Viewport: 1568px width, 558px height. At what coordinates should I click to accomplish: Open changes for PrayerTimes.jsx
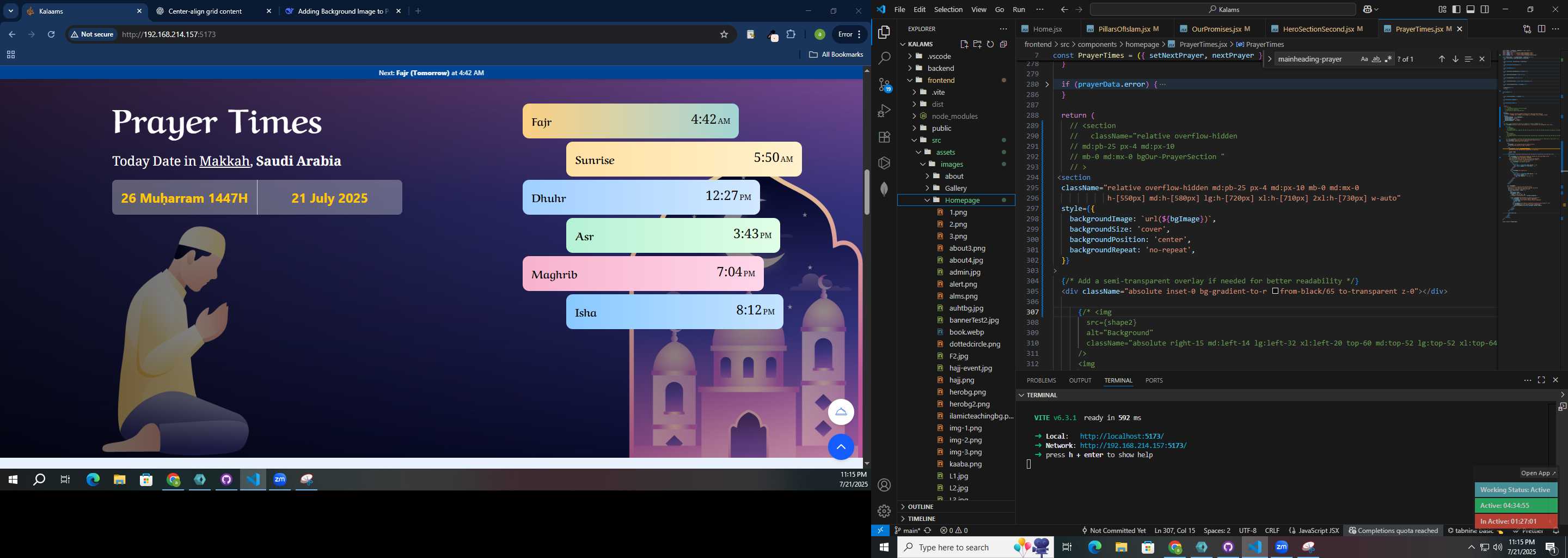point(1527,29)
